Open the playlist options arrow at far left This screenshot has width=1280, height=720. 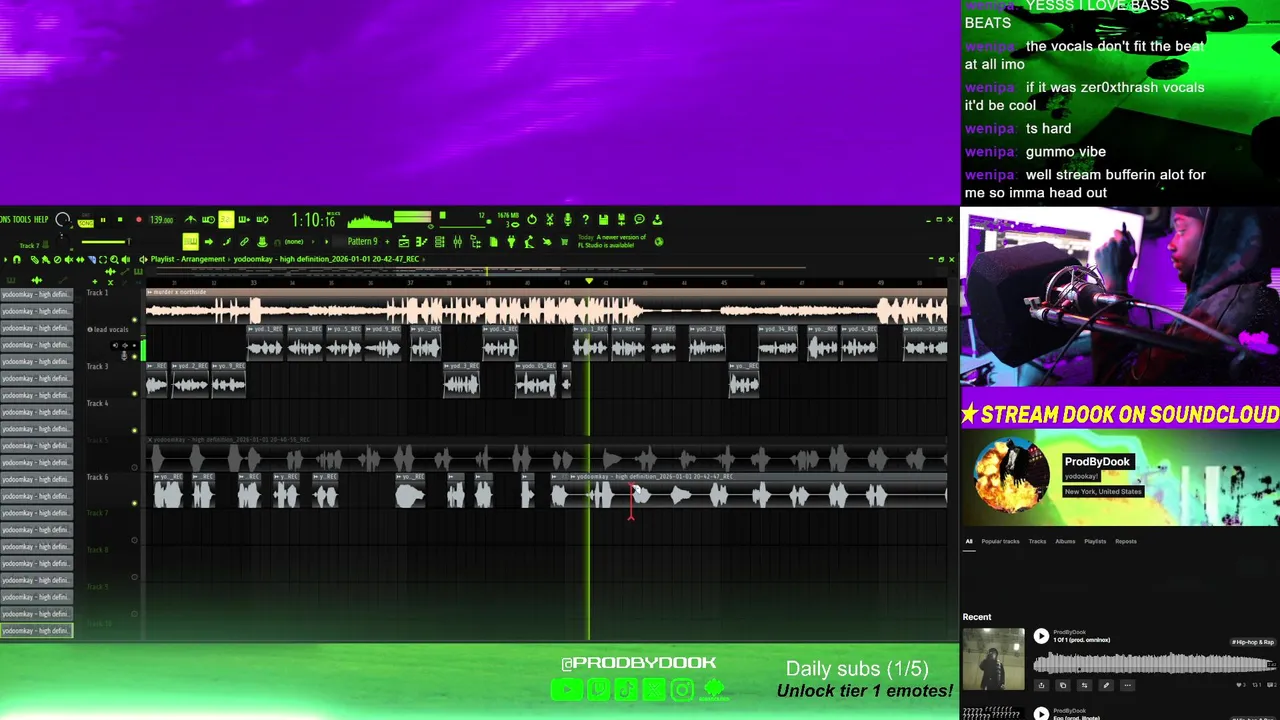point(5,259)
